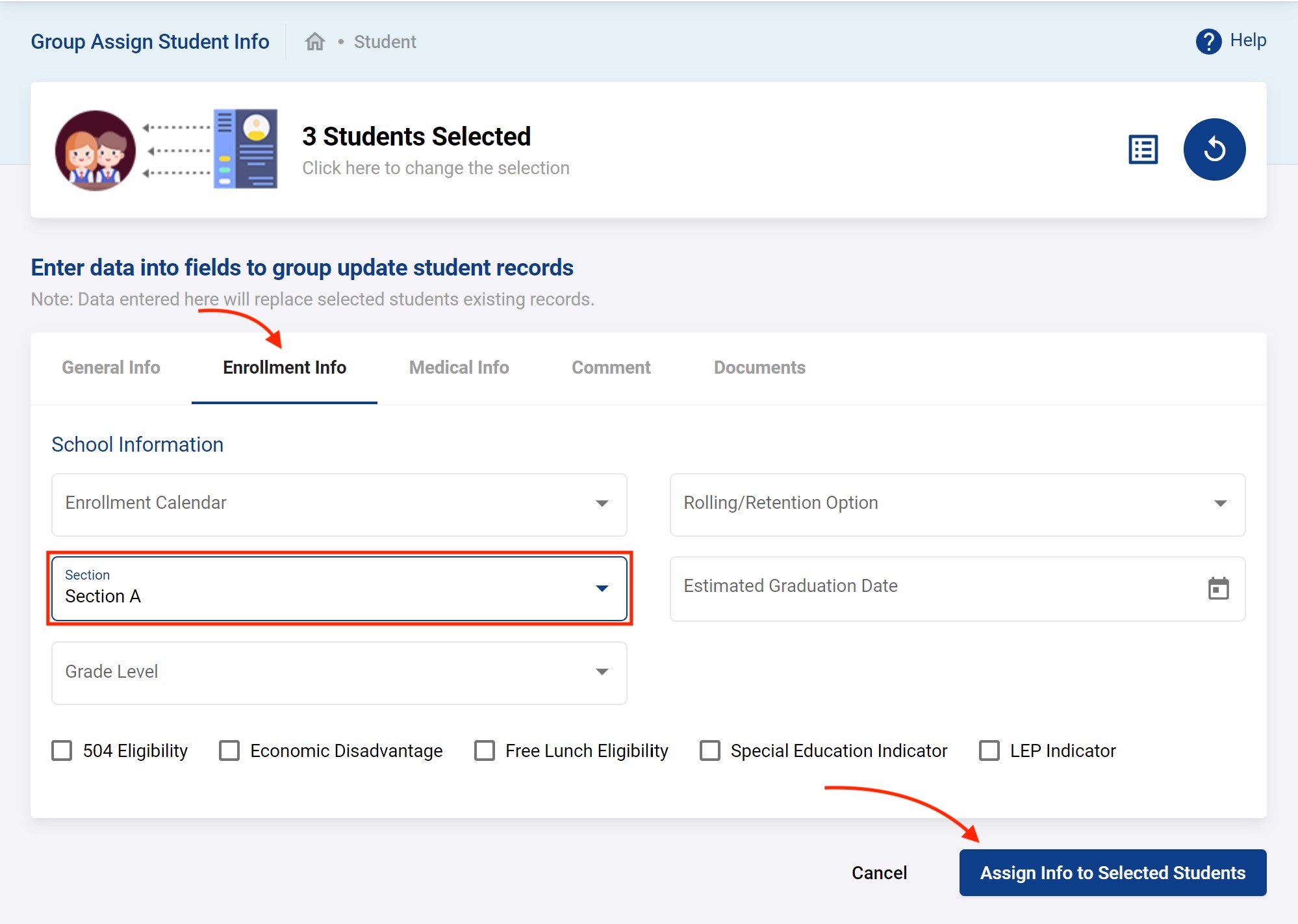1298x924 pixels.
Task: Expand Enrollment Calendar dropdown
Action: [339, 504]
